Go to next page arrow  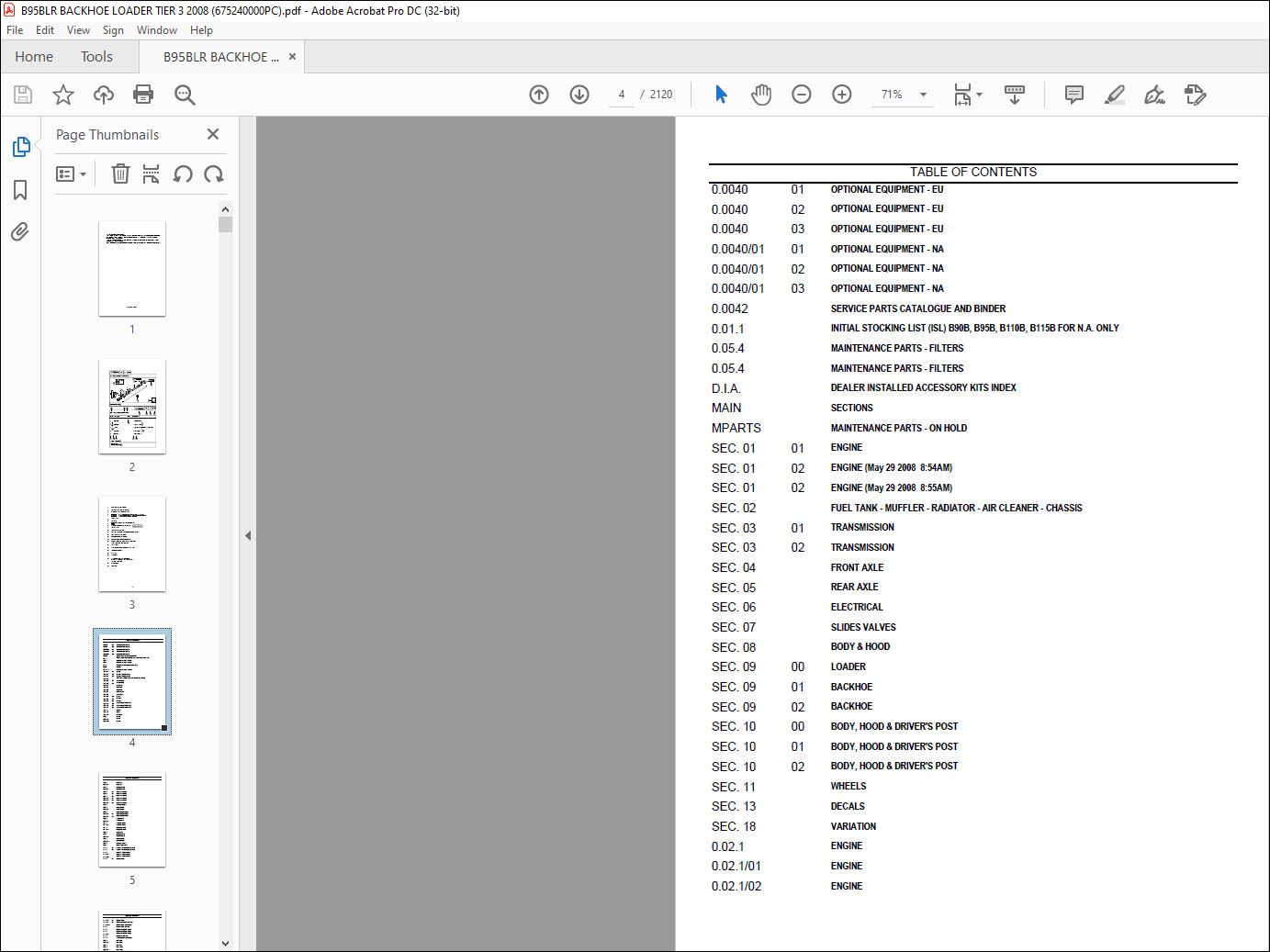click(579, 95)
